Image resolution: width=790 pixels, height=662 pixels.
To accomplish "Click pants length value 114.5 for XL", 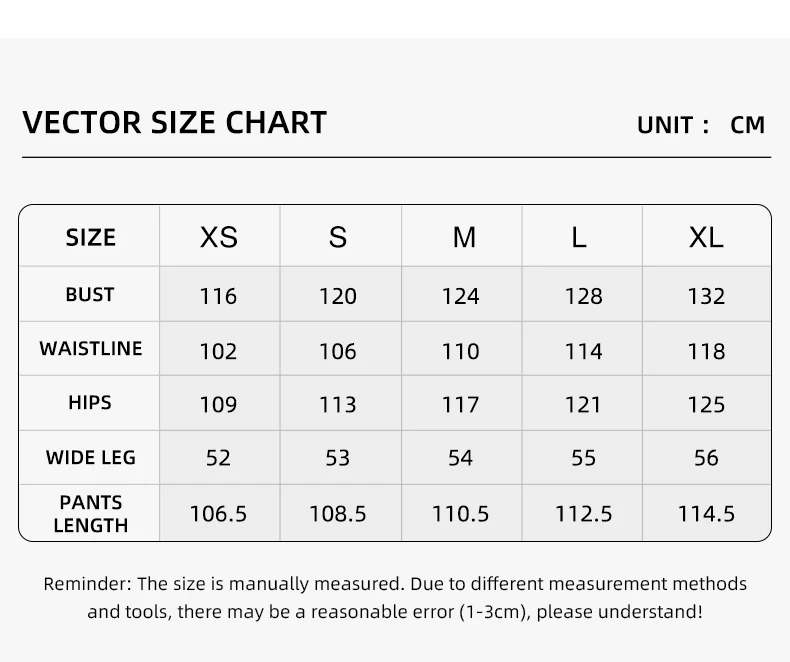I will coord(706,514).
